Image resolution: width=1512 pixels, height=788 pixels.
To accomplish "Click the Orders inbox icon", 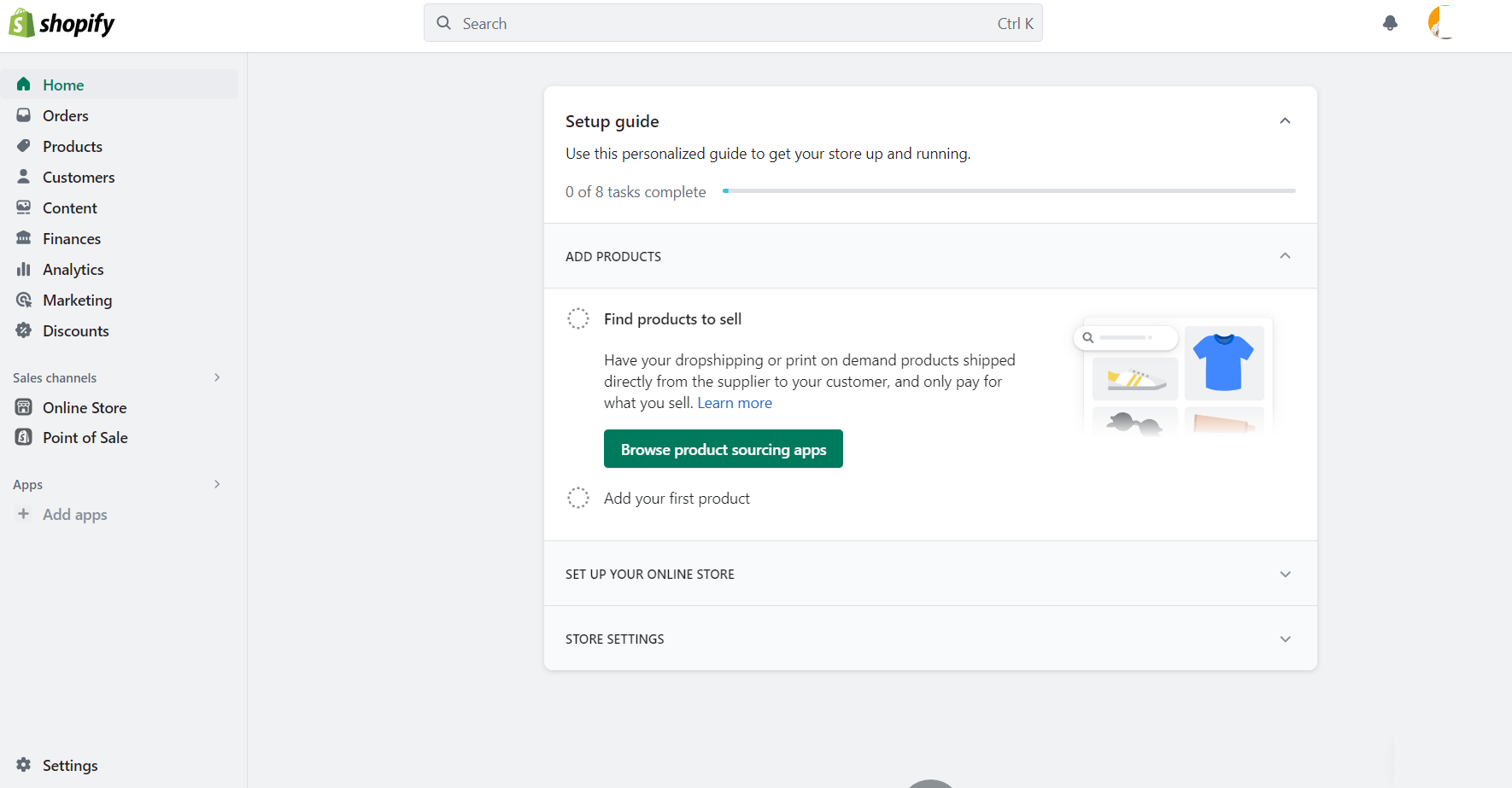I will (x=24, y=114).
